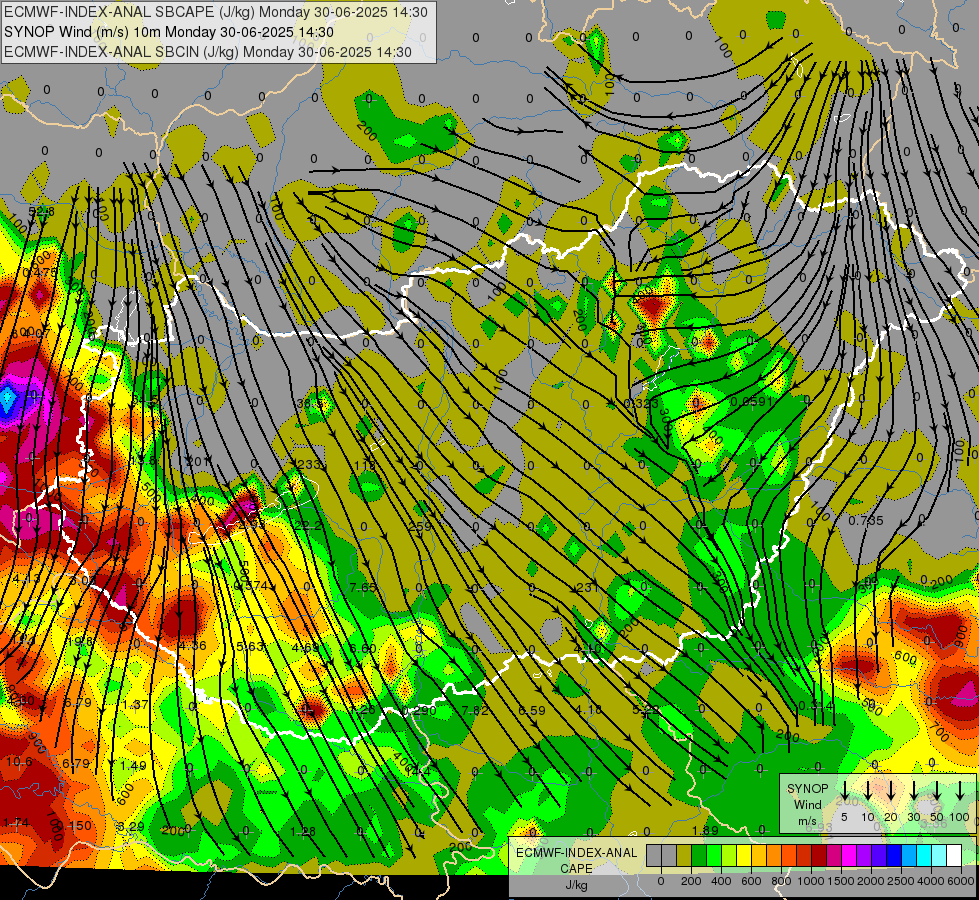
Task: Click the 118 grid value on the map
Action: [365, 465]
